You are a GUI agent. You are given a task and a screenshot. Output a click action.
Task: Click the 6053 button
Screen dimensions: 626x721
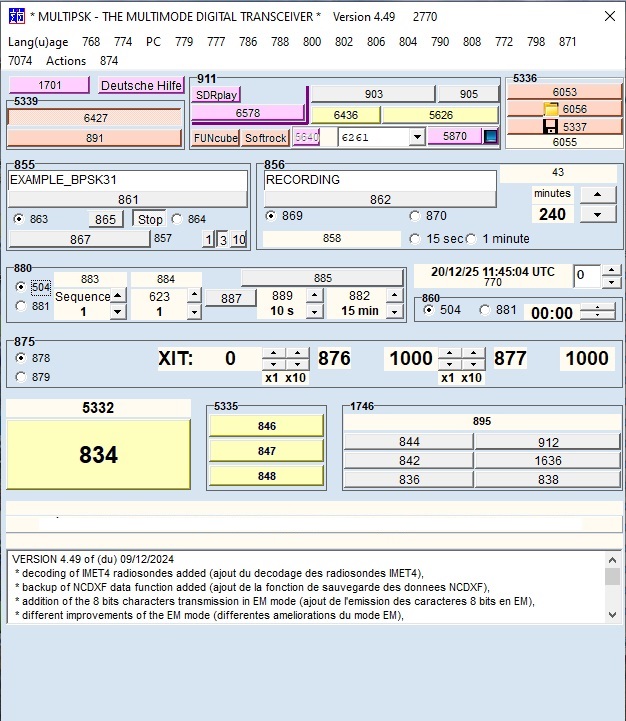tap(564, 92)
